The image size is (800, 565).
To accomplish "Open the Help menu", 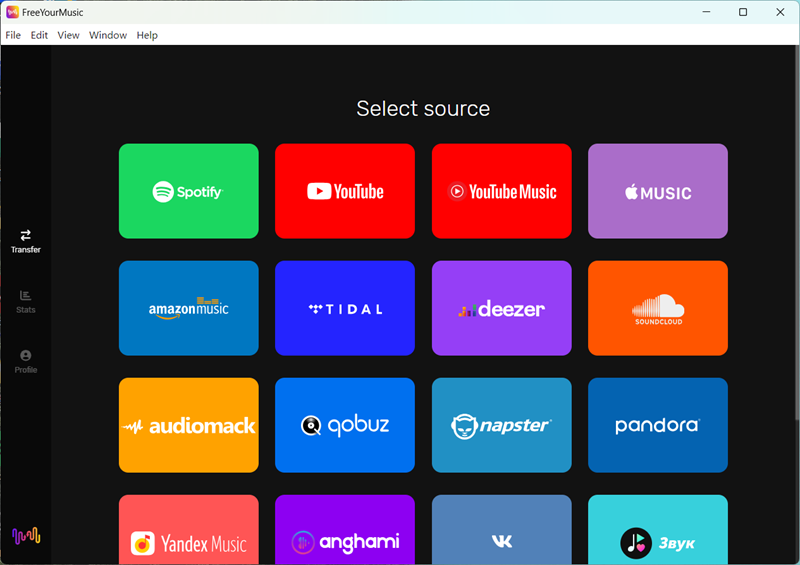I will point(147,35).
